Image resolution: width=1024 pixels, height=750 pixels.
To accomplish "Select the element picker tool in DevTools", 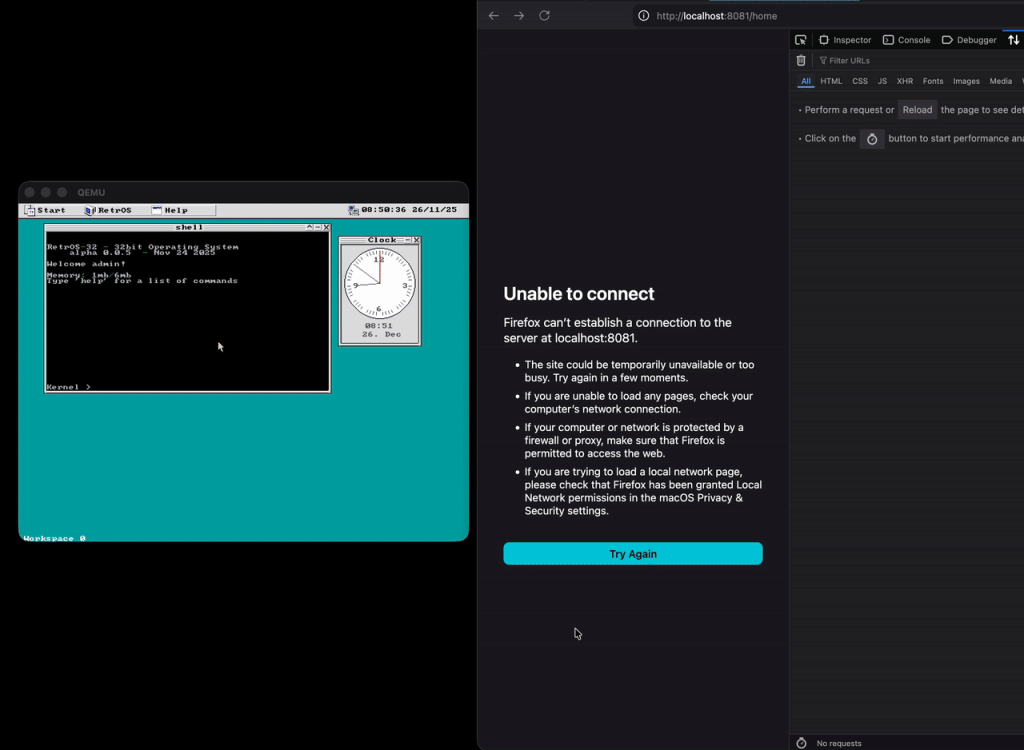I will click(800, 39).
